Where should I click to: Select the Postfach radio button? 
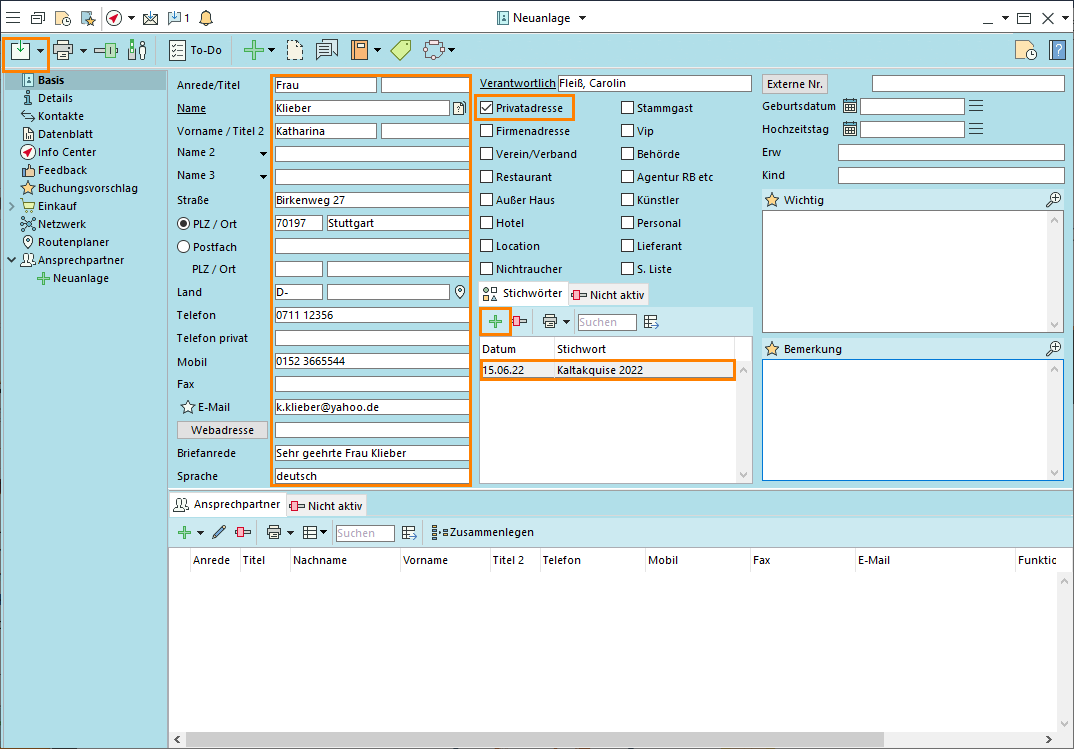pyautogui.click(x=183, y=246)
